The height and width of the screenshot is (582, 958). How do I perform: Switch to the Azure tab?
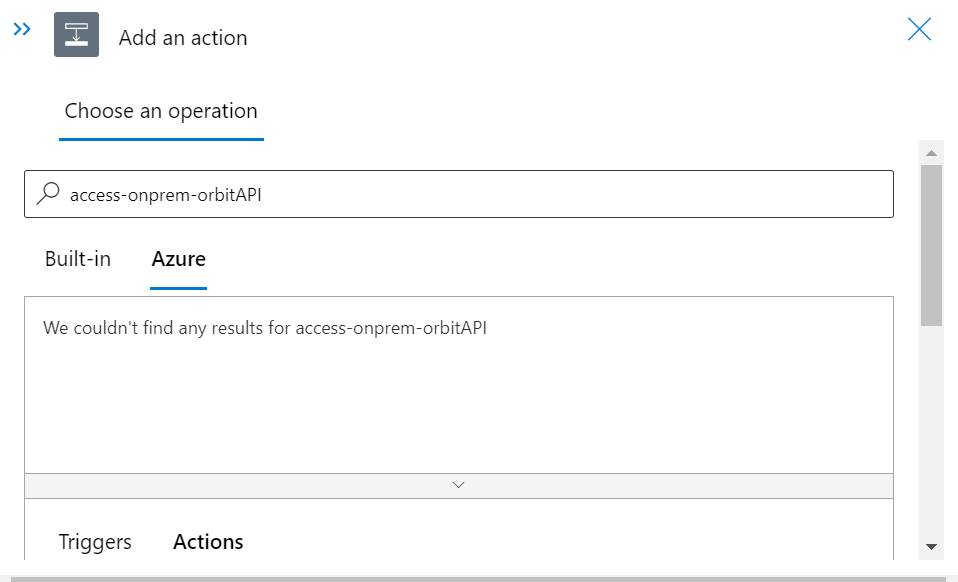pyautogui.click(x=178, y=259)
